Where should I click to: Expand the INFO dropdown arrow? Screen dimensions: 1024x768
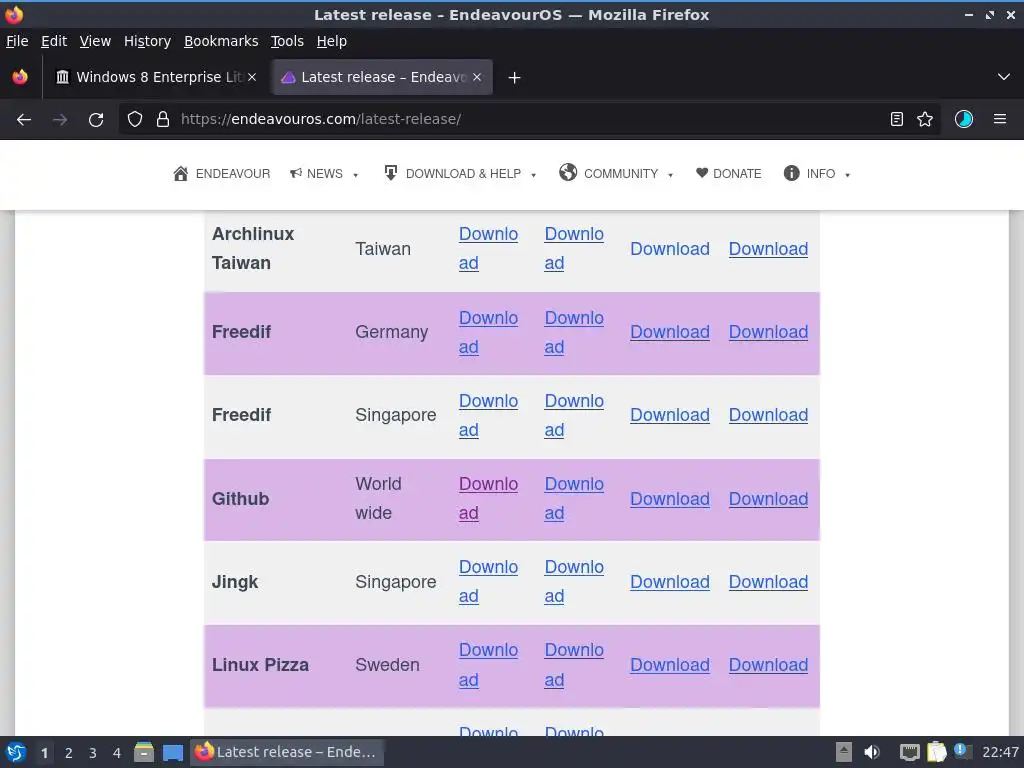point(848,175)
